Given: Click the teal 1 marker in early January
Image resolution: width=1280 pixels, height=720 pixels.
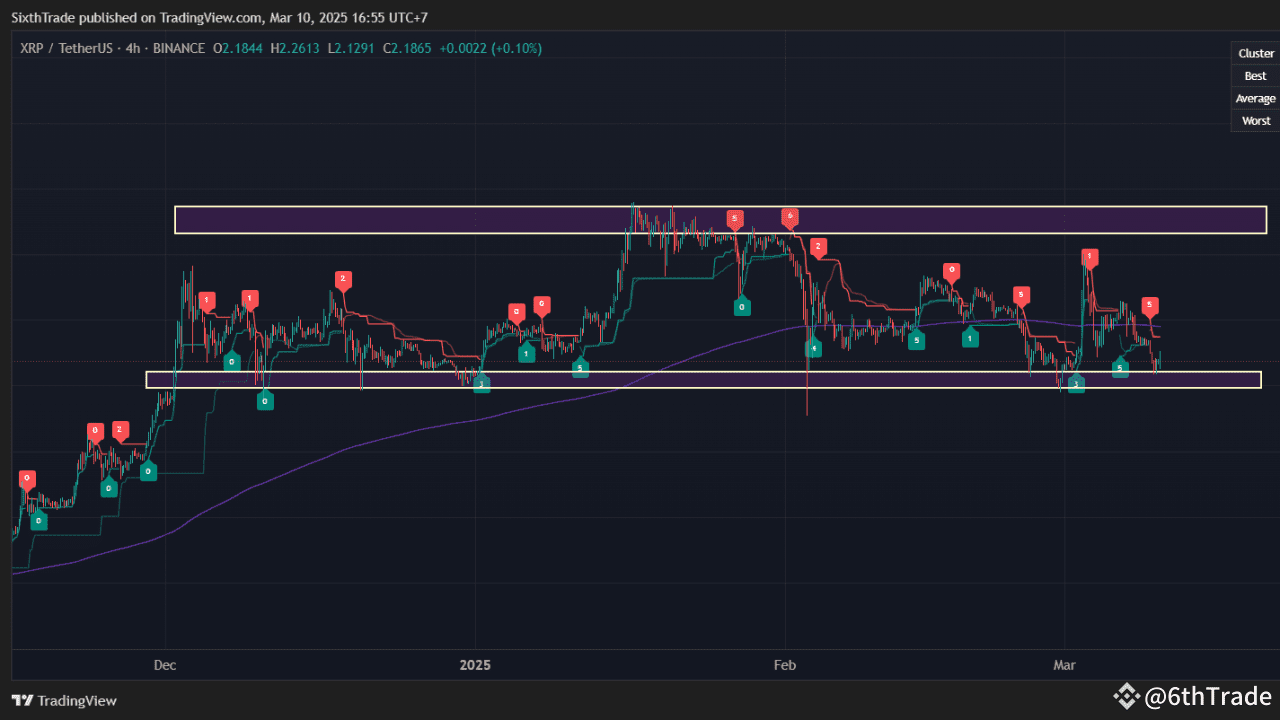Looking at the screenshot, I should click(x=525, y=353).
